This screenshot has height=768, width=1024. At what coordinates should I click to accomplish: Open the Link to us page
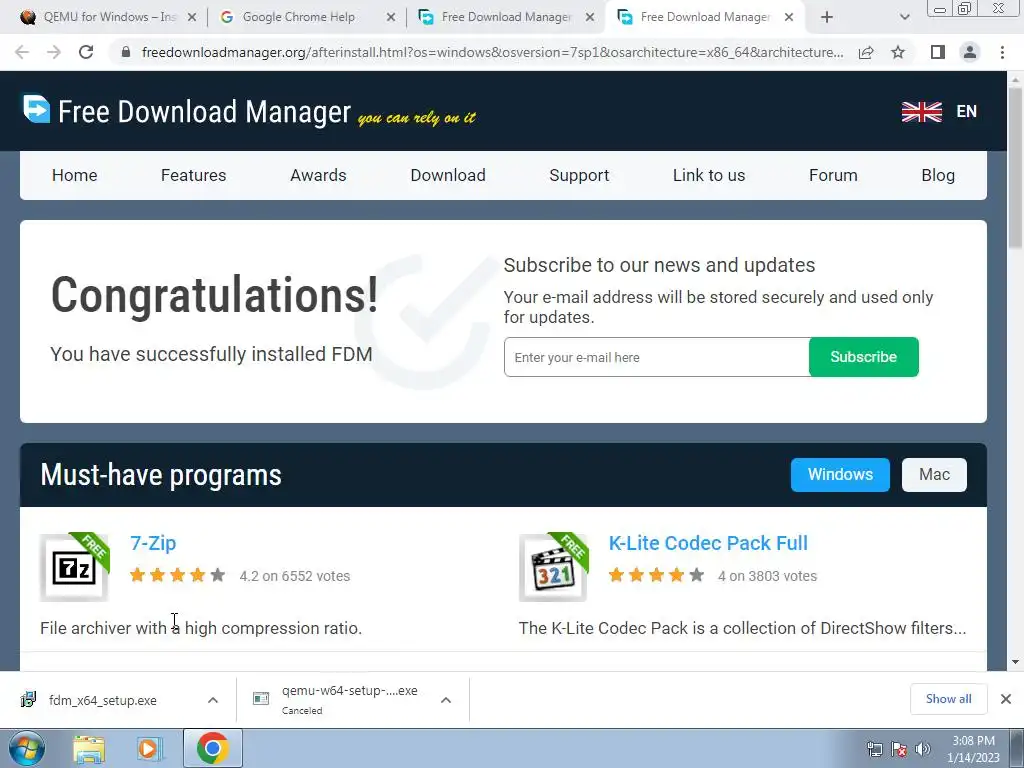pyautogui.click(x=709, y=175)
